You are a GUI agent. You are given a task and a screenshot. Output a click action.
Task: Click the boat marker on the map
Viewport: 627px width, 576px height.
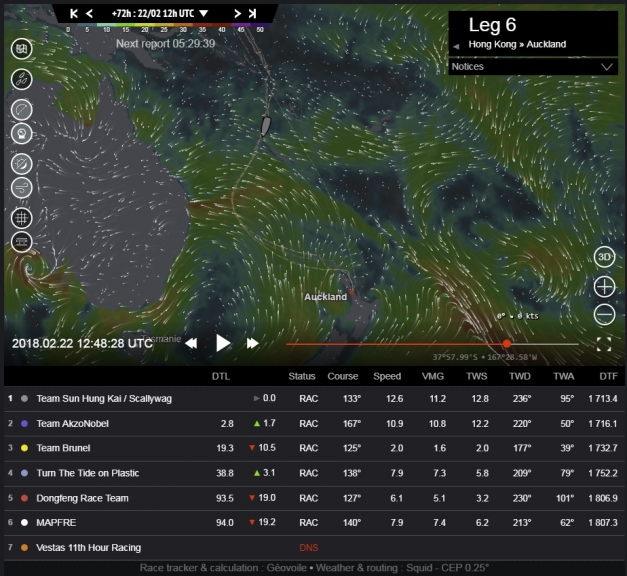tap(266, 126)
